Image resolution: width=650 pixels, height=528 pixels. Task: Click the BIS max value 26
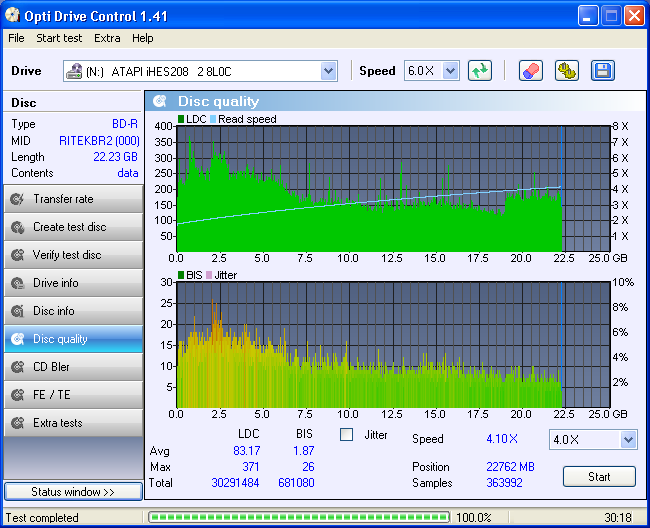coord(308,467)
